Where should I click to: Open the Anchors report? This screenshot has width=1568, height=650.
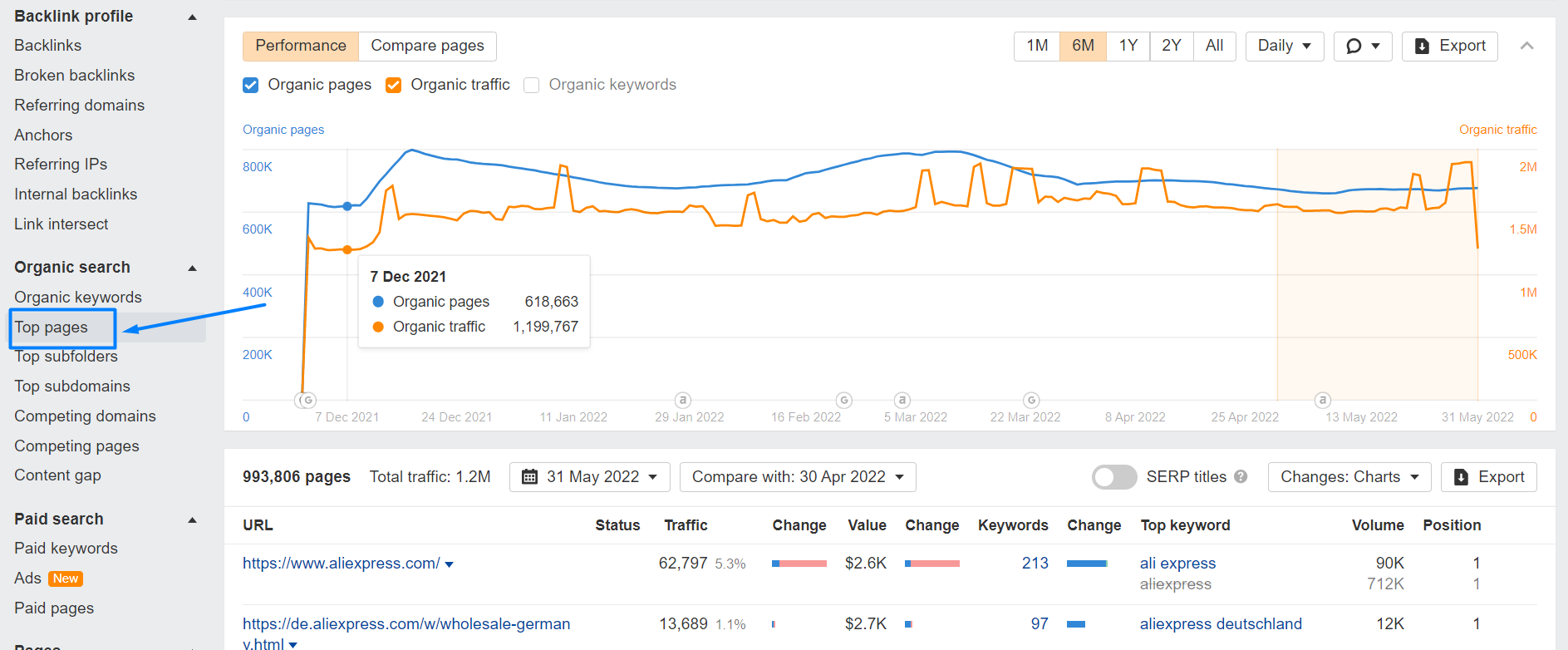click(43, 135)
